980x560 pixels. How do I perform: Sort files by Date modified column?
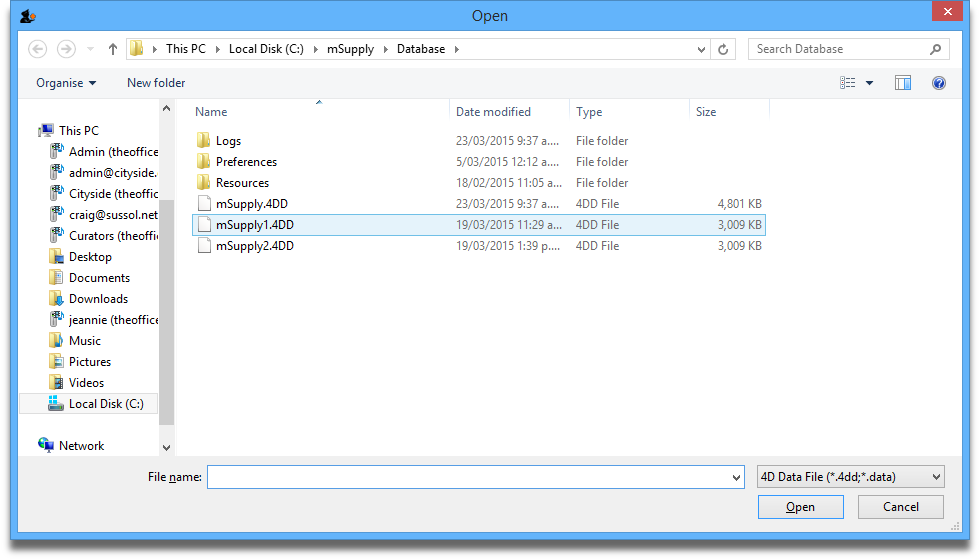click(x=493, y=112)
